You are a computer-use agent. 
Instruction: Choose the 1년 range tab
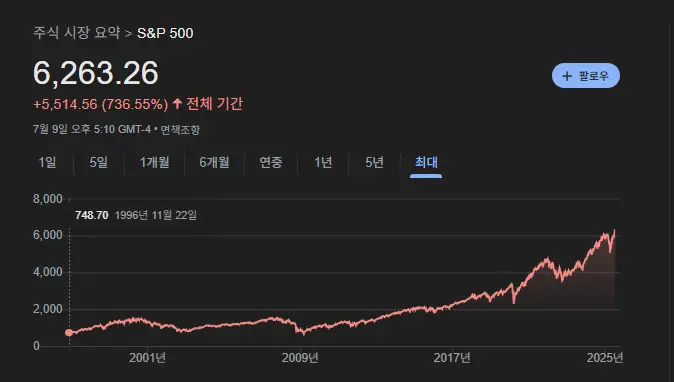click(323, 162)
